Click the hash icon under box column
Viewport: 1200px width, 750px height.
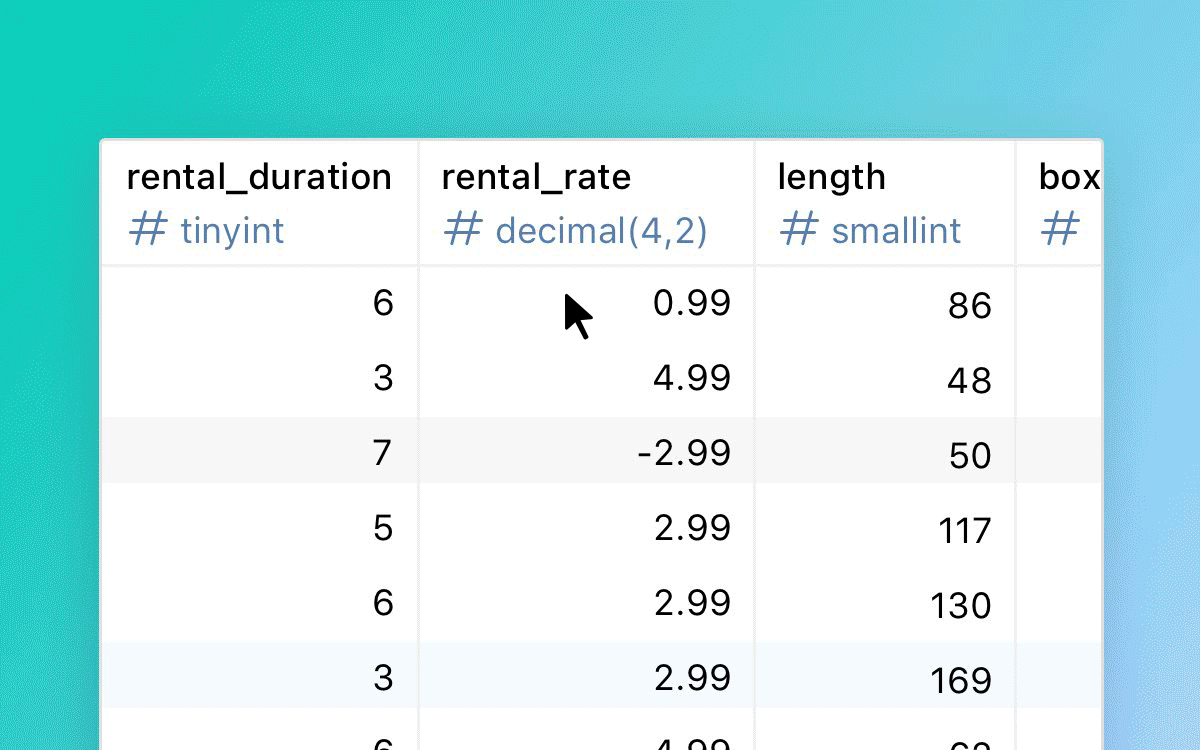point(1060,231)
